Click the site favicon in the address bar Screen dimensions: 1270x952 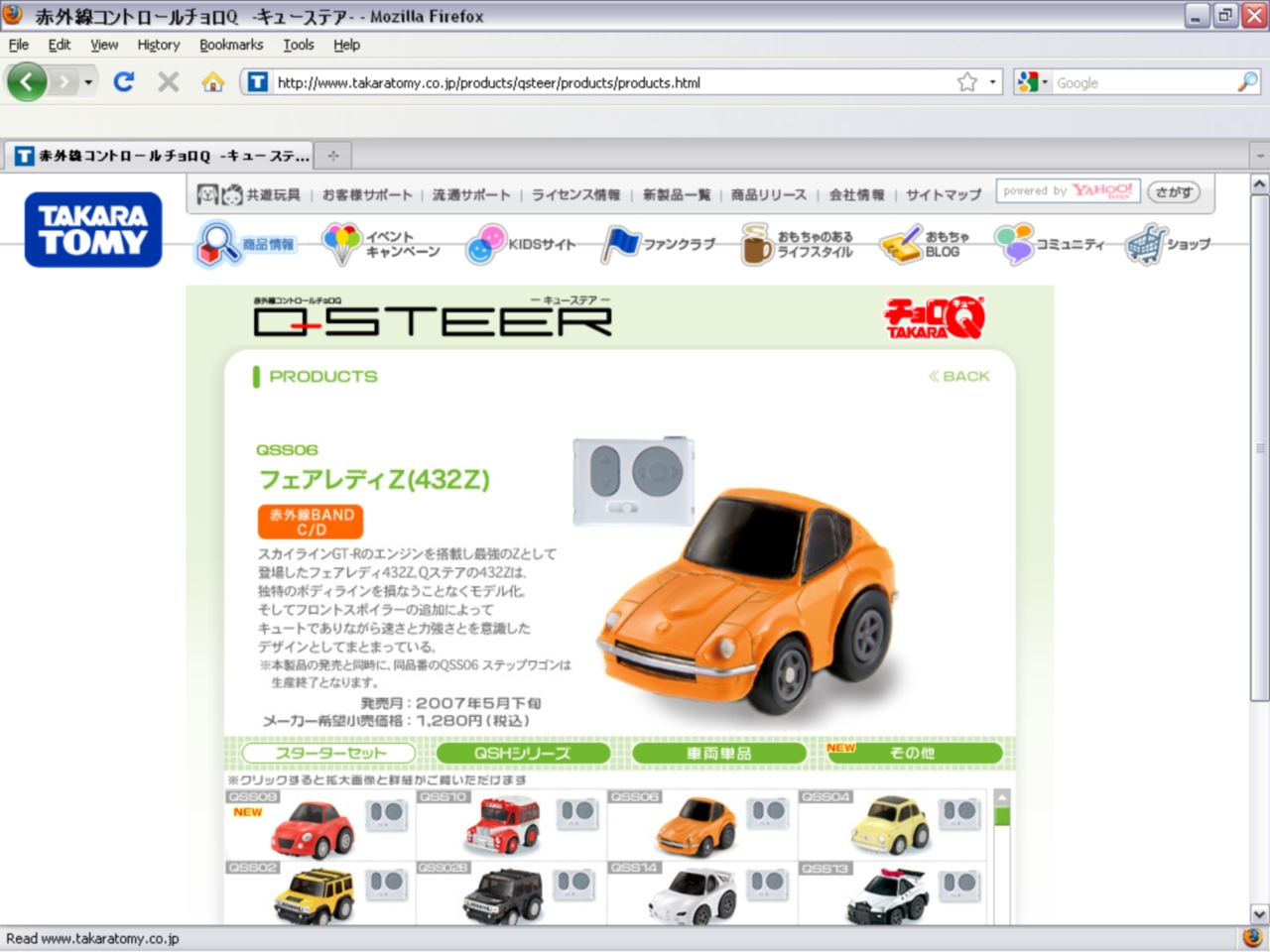(x=257, y=82)
